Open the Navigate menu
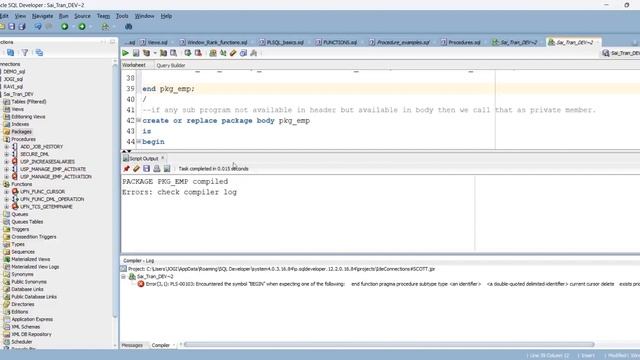640x360 pixels. pos(42,16)
